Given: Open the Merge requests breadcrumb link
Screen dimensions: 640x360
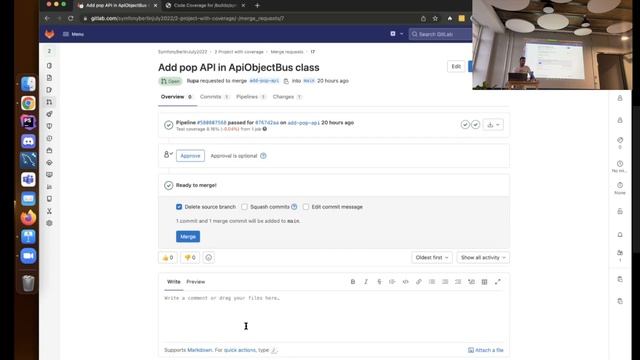Looking at the screenshot, I should (287, 52).
